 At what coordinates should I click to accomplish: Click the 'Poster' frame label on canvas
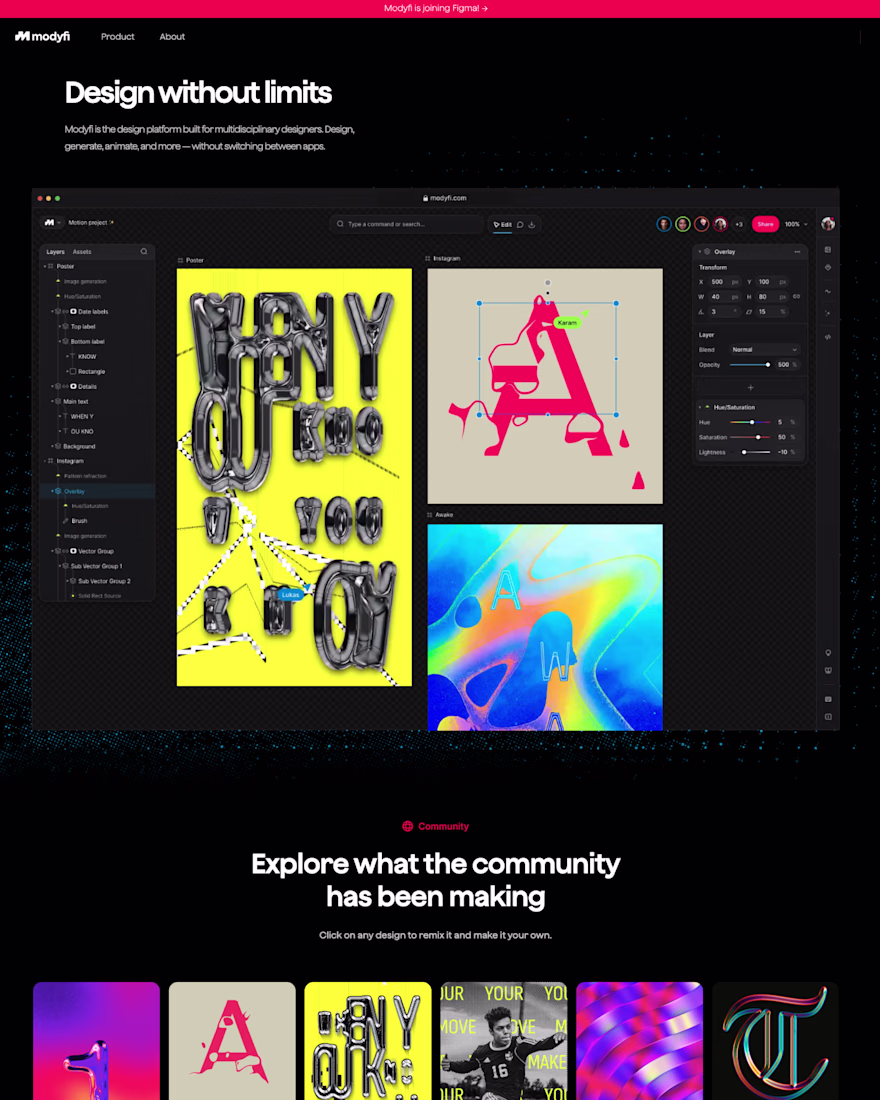pyautogui.click(x=194, y=260)
